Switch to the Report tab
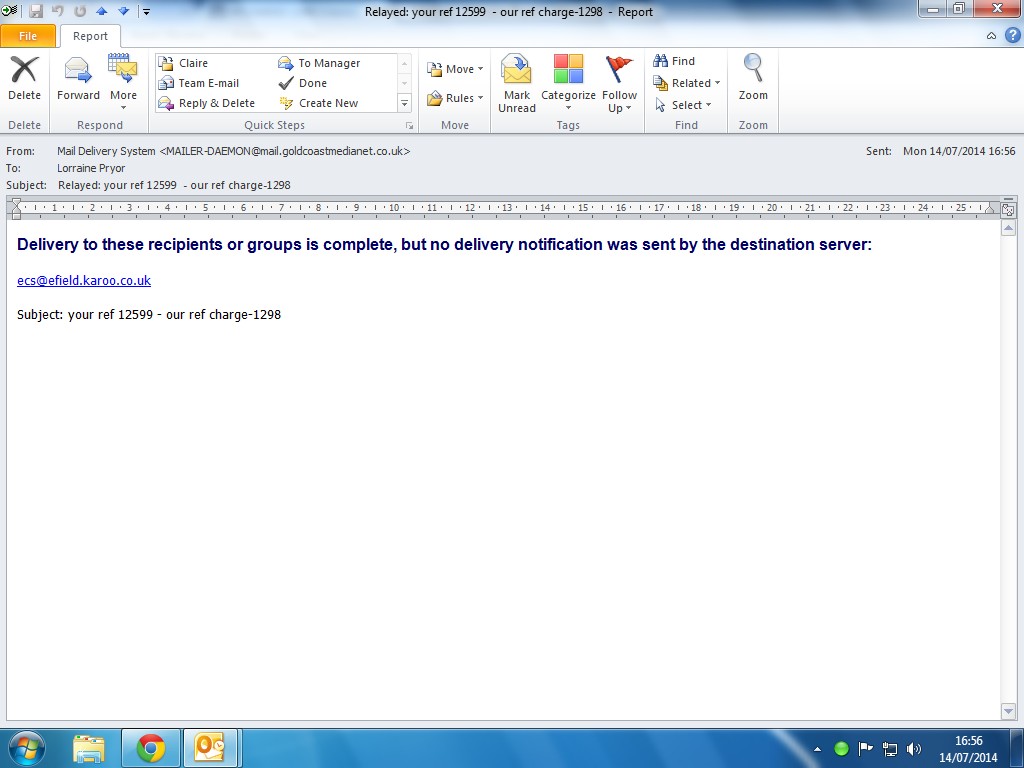This screenshot has height=768, width=1024. [90, 36]
